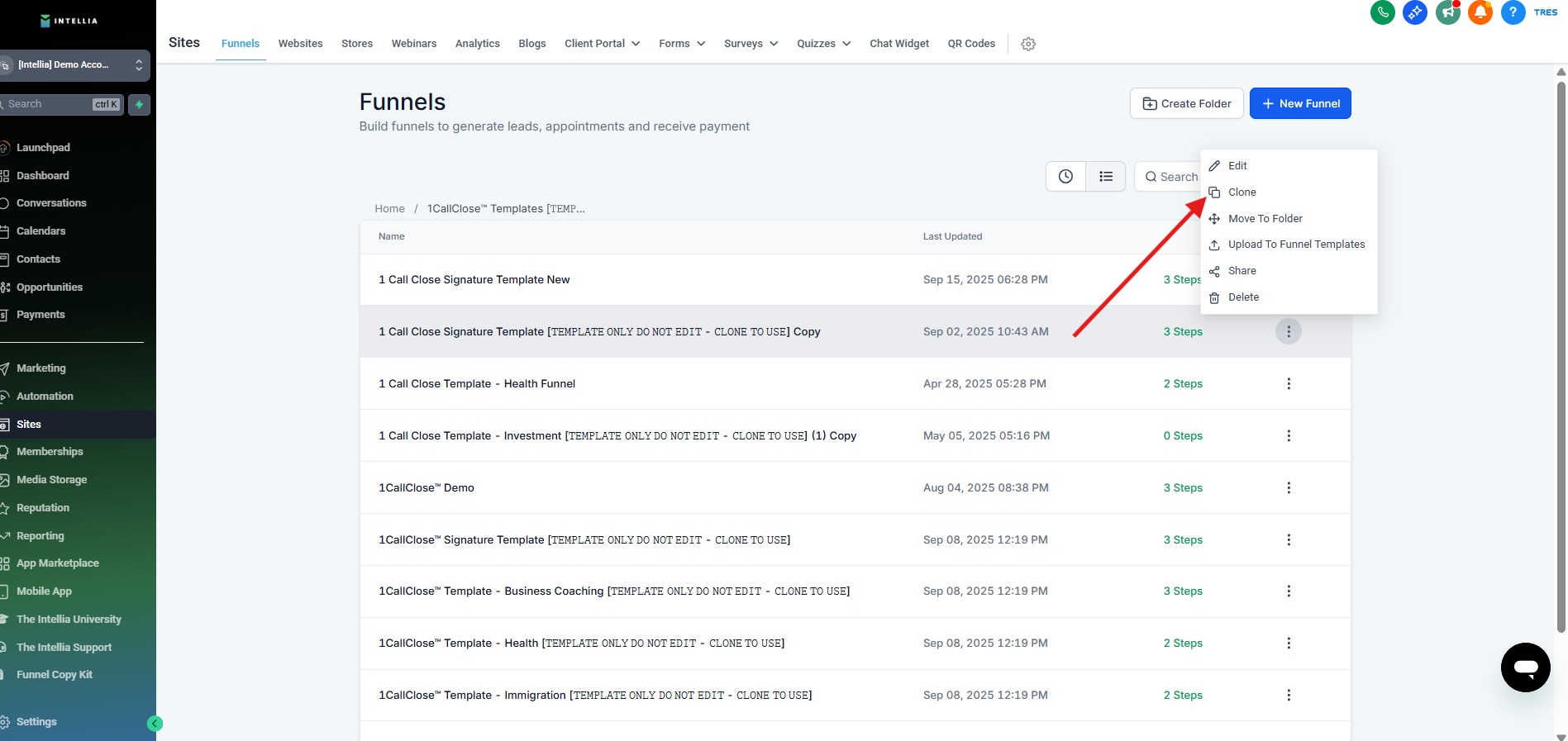Screen dimensions: 1568x741
Task: Select Move To Folder option
Action: click(x=1289, y=219)
